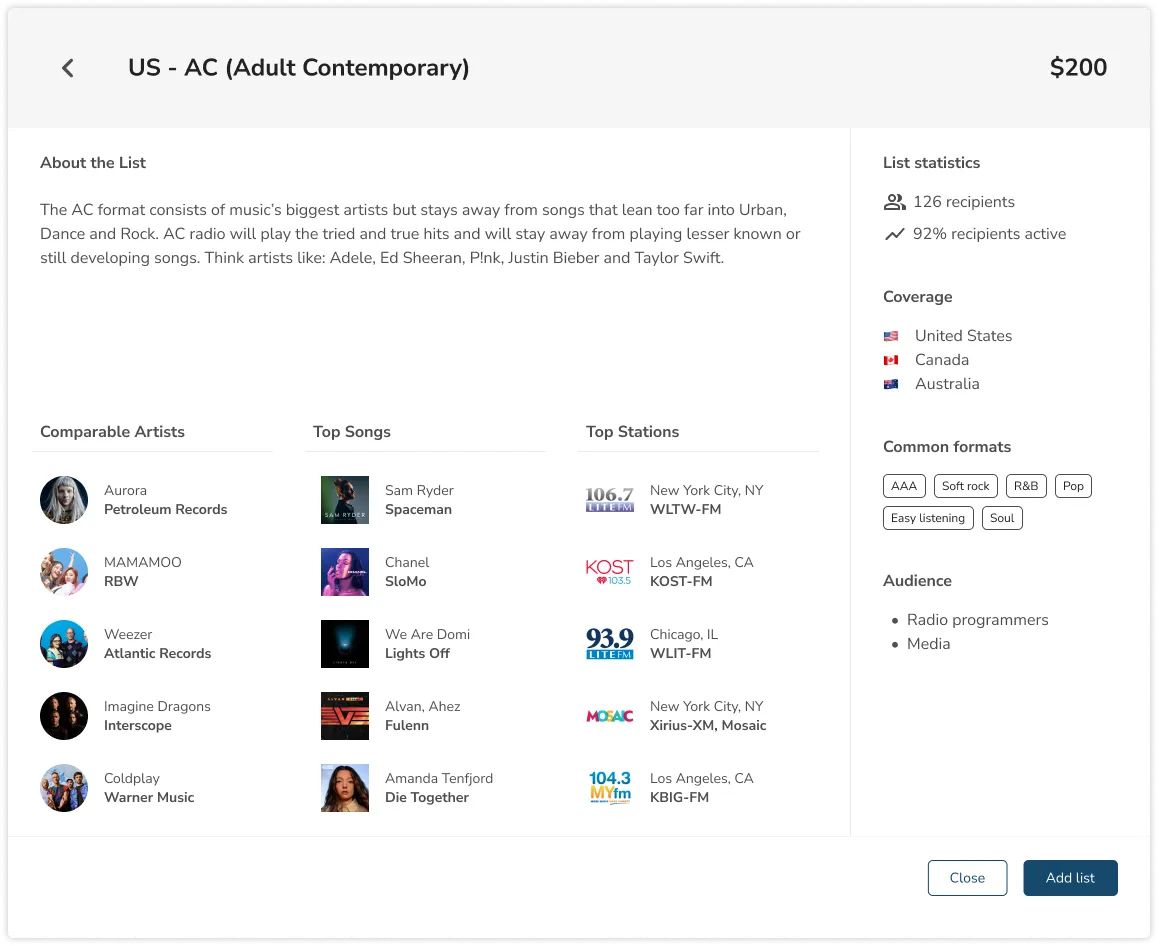
Task: Select the AAA format tag
Action: [904, 485]
